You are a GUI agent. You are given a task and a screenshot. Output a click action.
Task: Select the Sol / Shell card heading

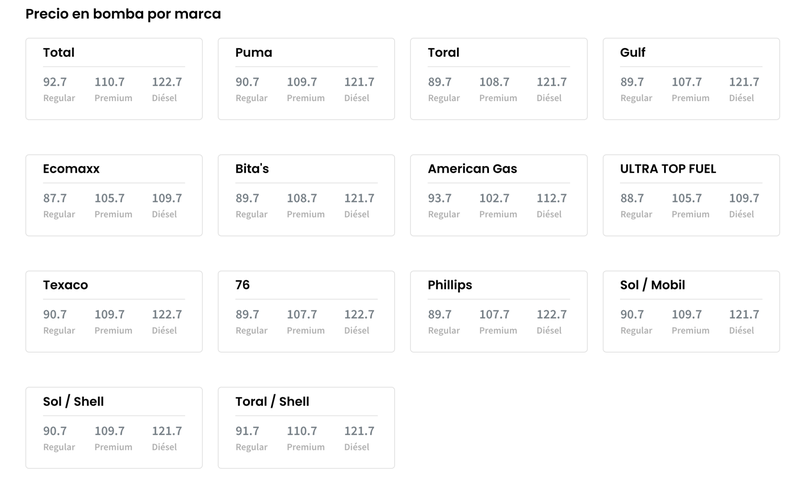pyautogui.click(x=73, y=401)
